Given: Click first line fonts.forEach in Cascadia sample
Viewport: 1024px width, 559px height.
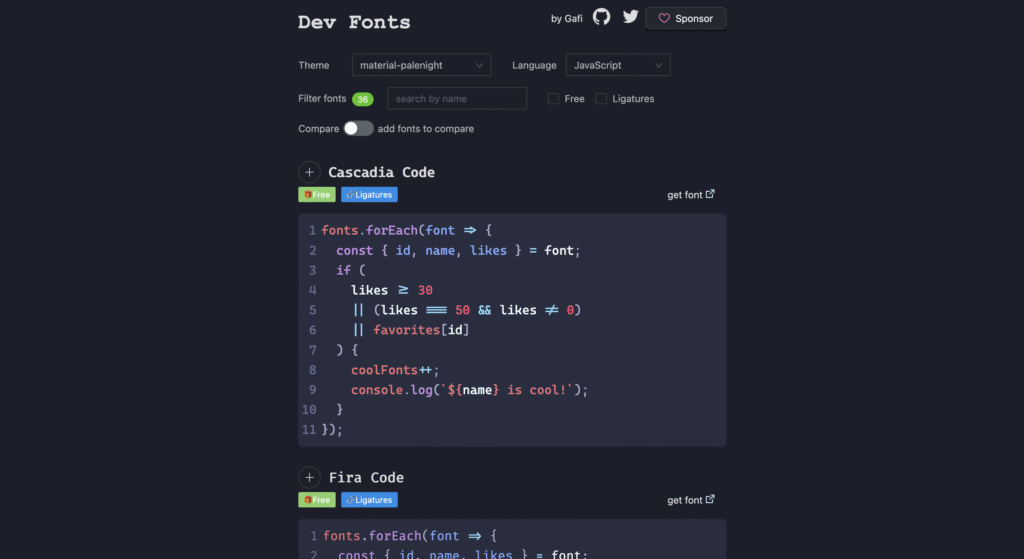Looking at the screenshot, I should click(x=407, y=231).
